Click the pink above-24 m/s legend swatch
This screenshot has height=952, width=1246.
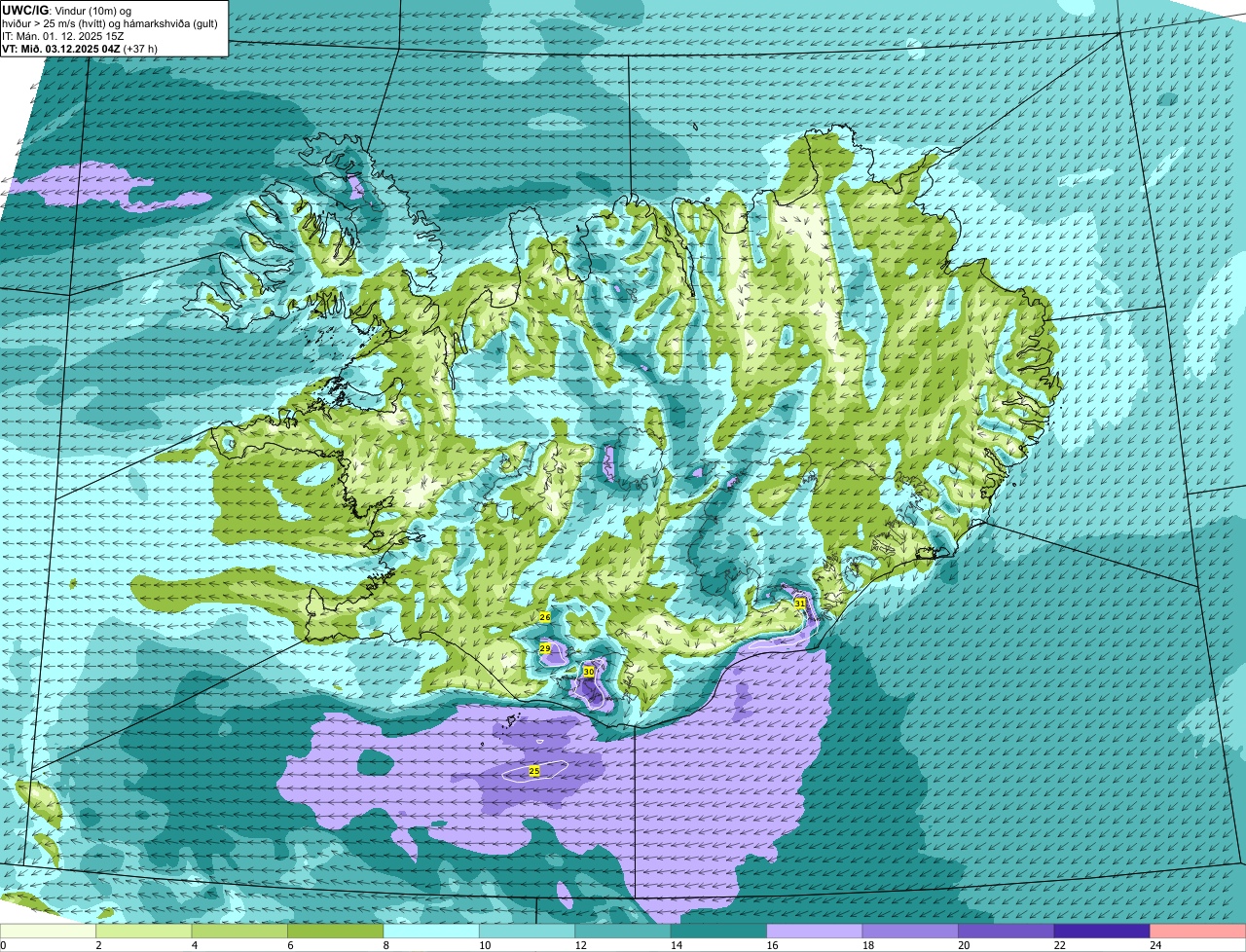tap(1197, 931)
